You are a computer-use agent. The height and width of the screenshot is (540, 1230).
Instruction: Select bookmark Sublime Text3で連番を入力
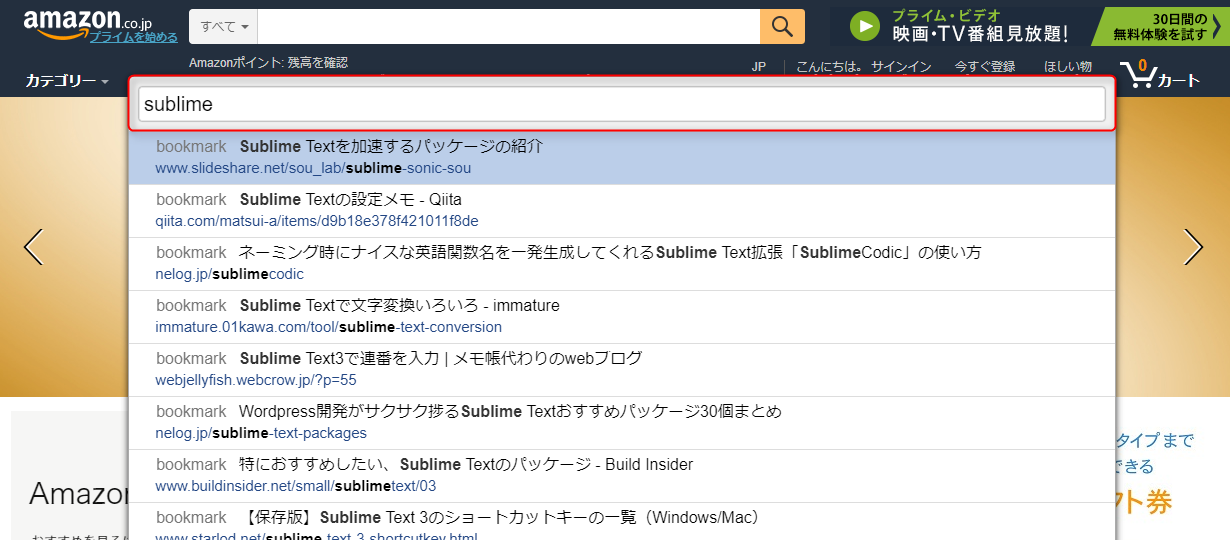click(622, 370)
